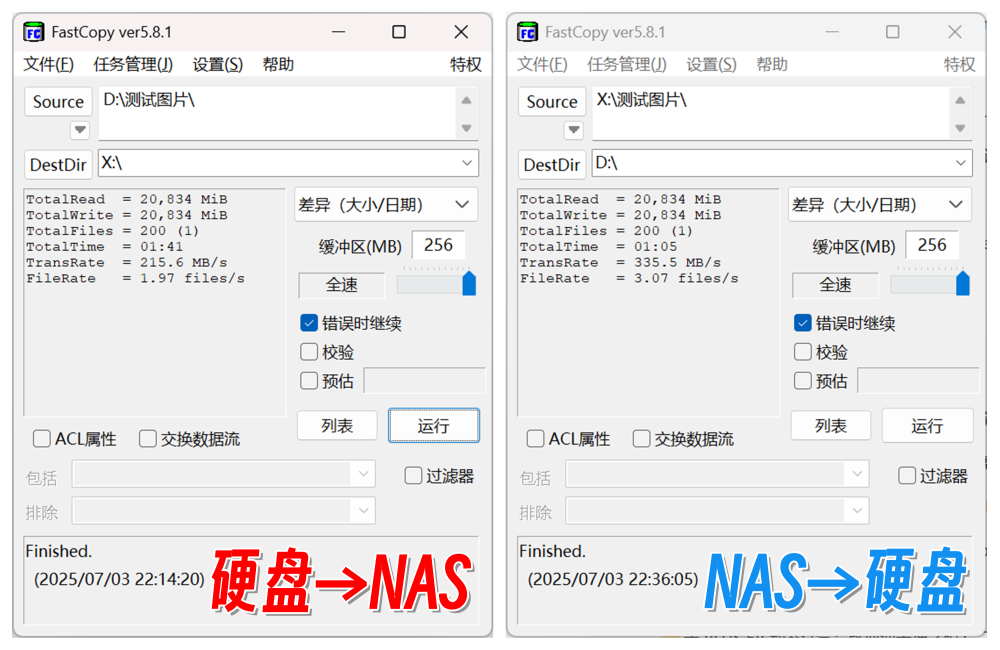Open 设置(S) menu in left window
The height and width of the screenshot is (650, 1000).
(x=217, y=64)
